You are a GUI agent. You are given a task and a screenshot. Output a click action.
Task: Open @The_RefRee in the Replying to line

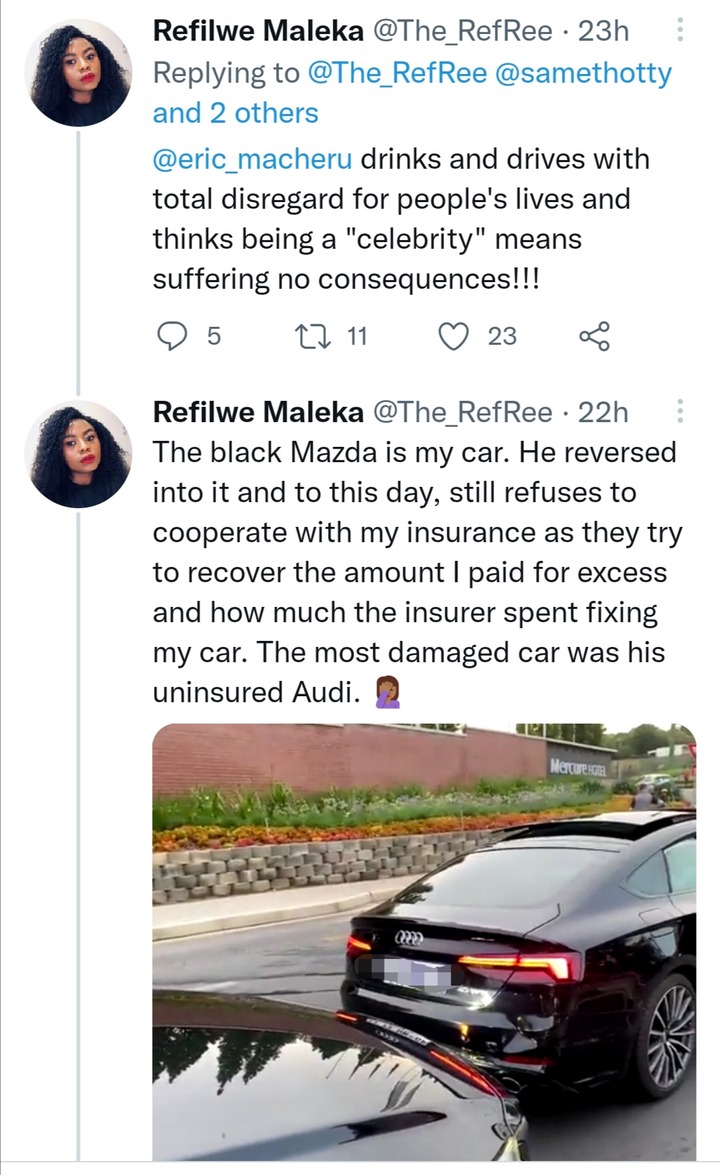[x=397, y=73]
